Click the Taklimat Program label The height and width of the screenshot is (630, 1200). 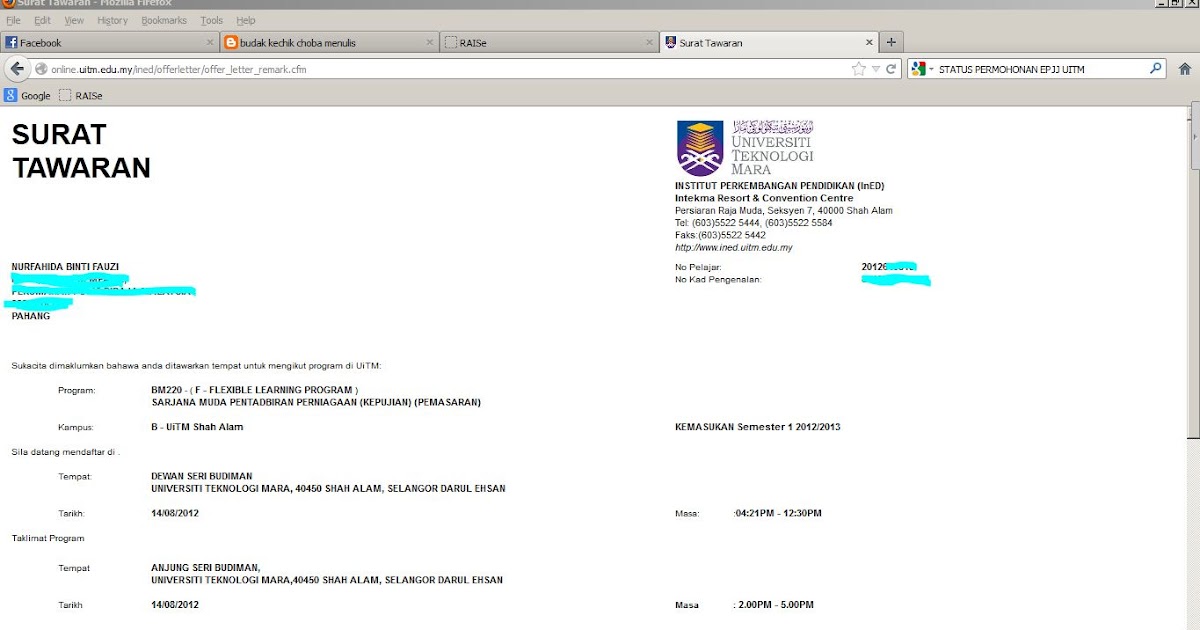point(48,538)
